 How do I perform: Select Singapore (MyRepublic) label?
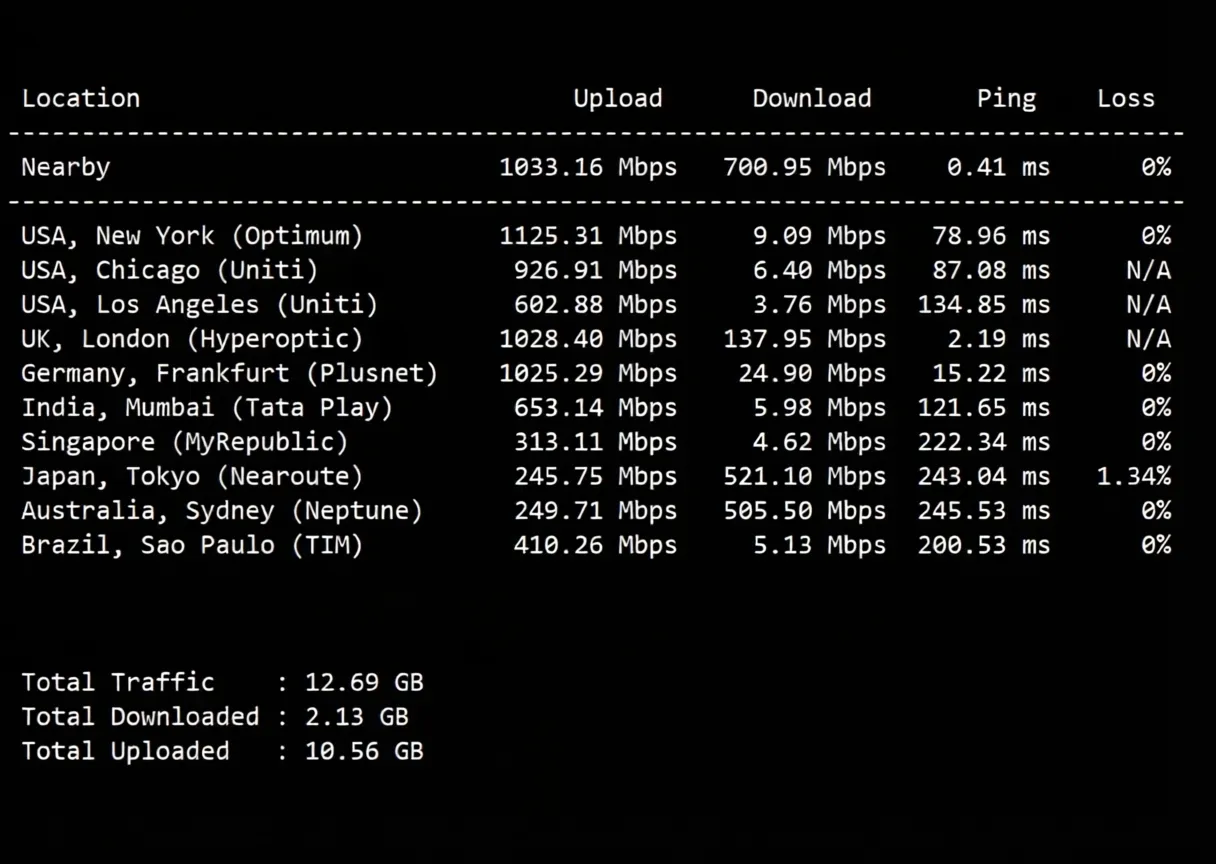coord(185,442)
